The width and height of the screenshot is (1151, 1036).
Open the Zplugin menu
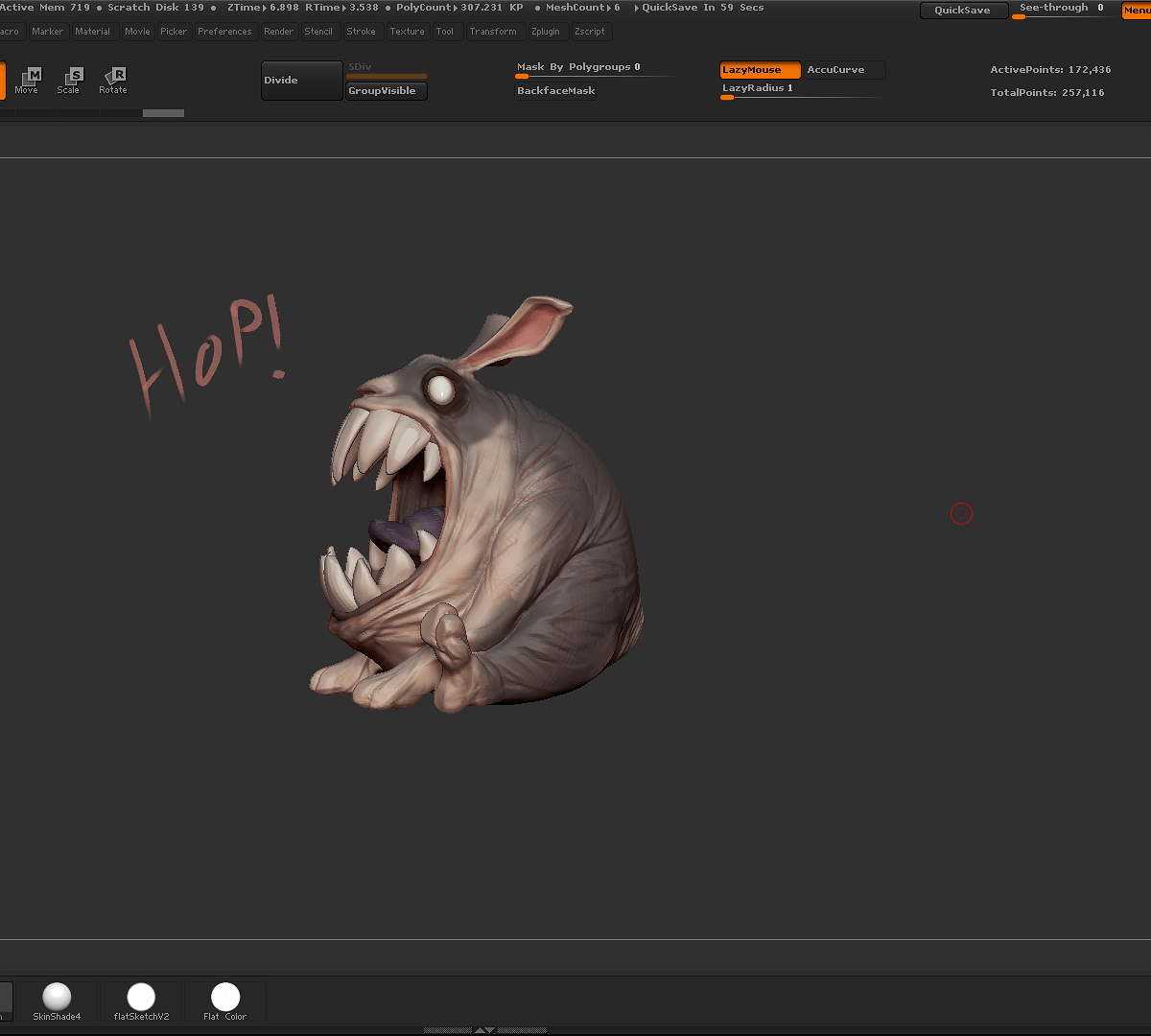click(x=546, y=32)
